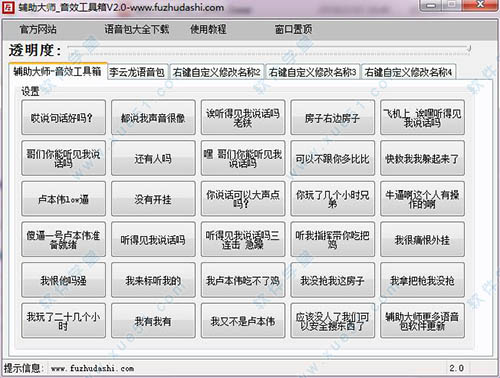Open the 使用教程 menu item
The height and width of the screenshot is (378, 500).
[x=208, y=29]
